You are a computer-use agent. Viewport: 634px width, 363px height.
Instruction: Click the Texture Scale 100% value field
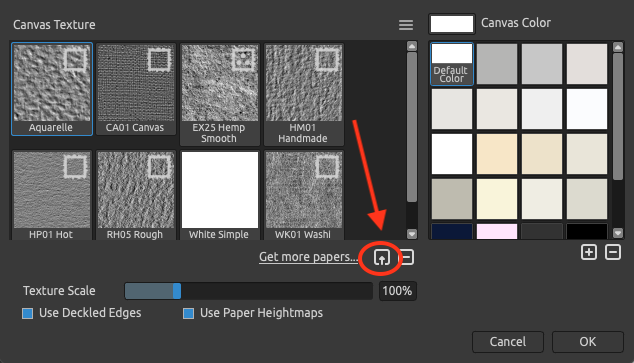click(x=397, y=291)
